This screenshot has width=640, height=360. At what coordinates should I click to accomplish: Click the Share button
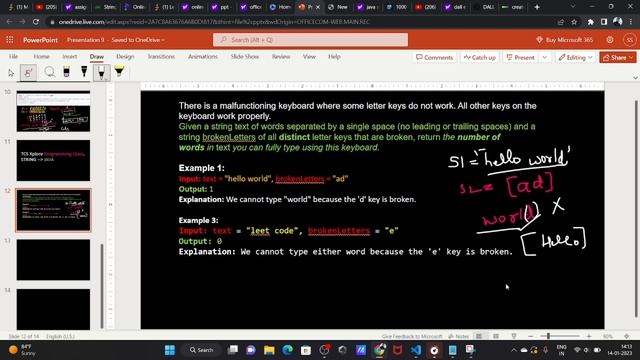point(618,58)
